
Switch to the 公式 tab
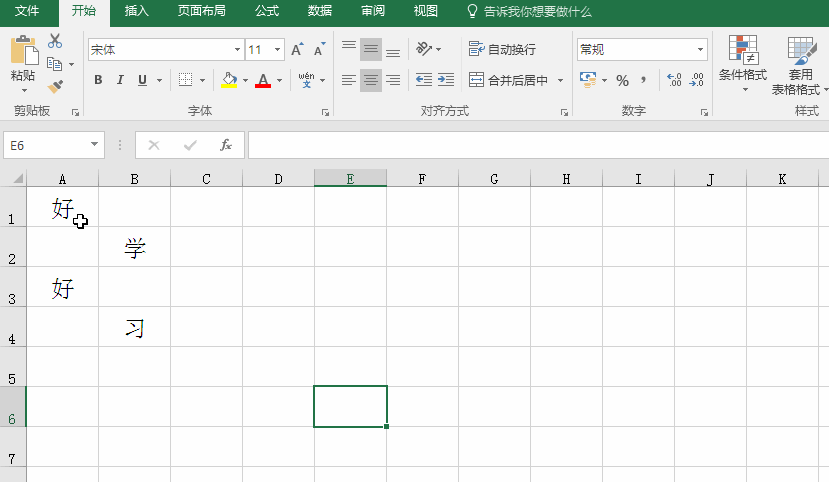(x=267, y=11)
